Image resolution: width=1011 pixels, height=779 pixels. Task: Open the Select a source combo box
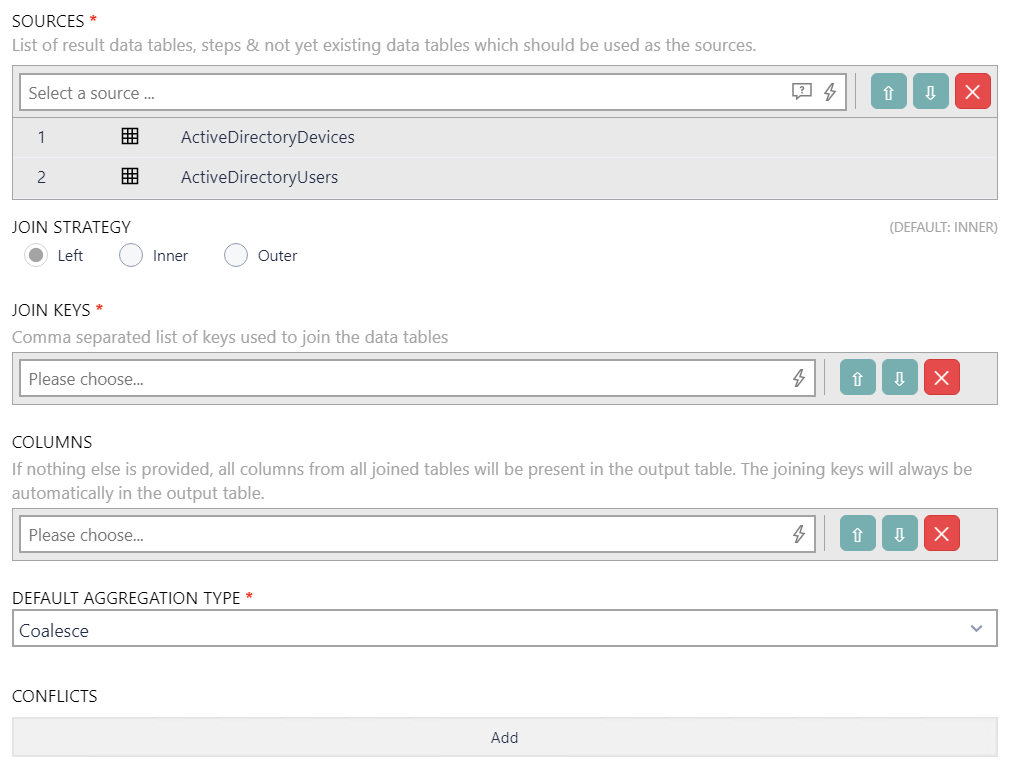click(x=400, y=93)
